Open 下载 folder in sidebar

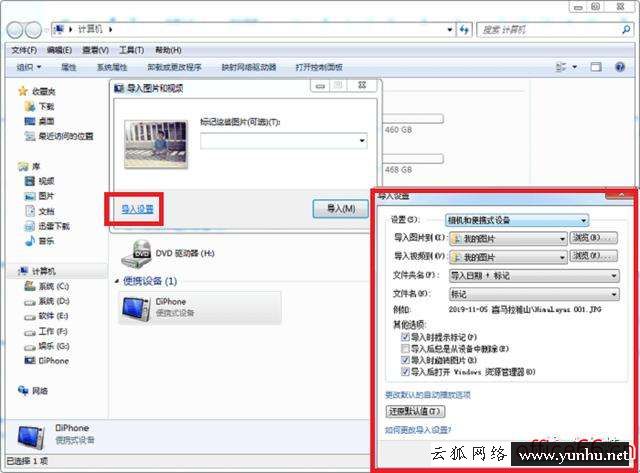click(x=40, y=107)
